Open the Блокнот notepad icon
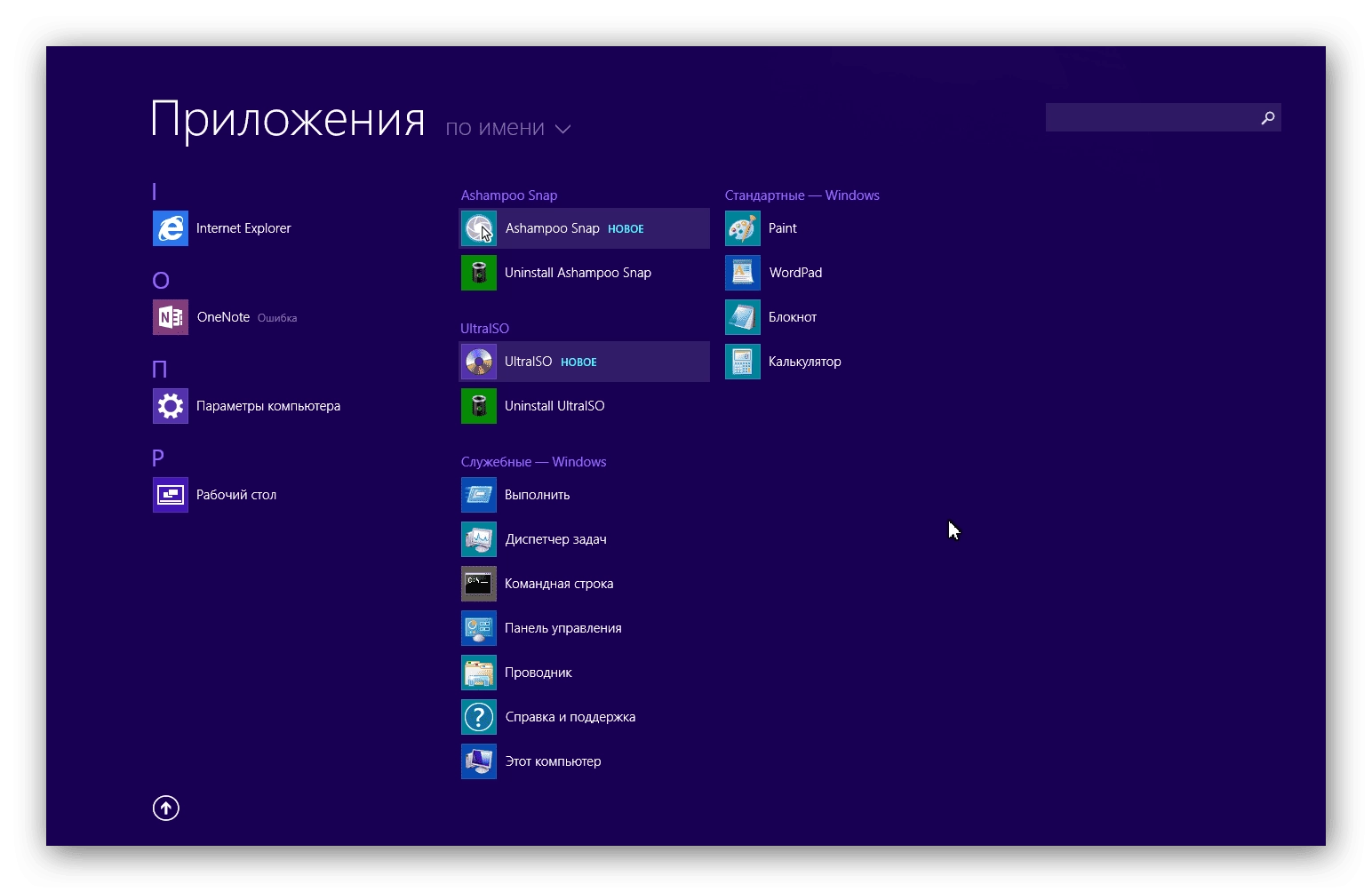 [743, 317]
